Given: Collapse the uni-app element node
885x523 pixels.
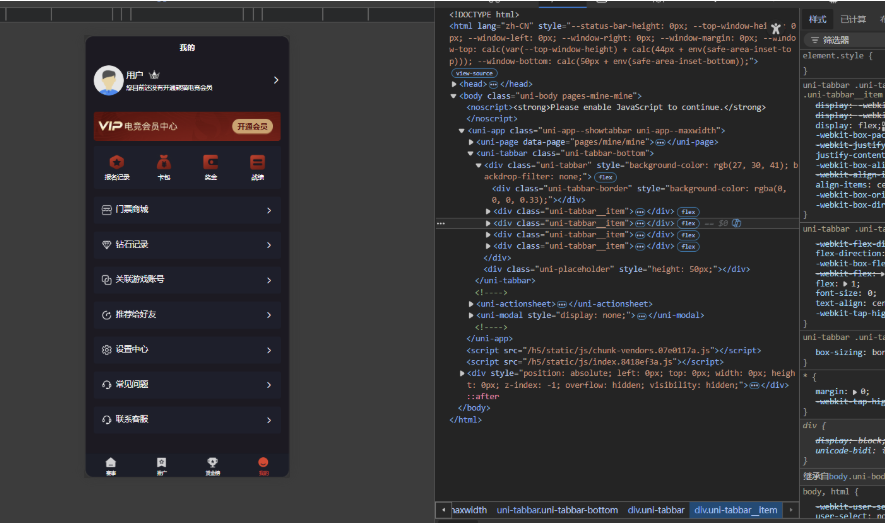Looking at the screenshot, I should (x=462, y=130).
